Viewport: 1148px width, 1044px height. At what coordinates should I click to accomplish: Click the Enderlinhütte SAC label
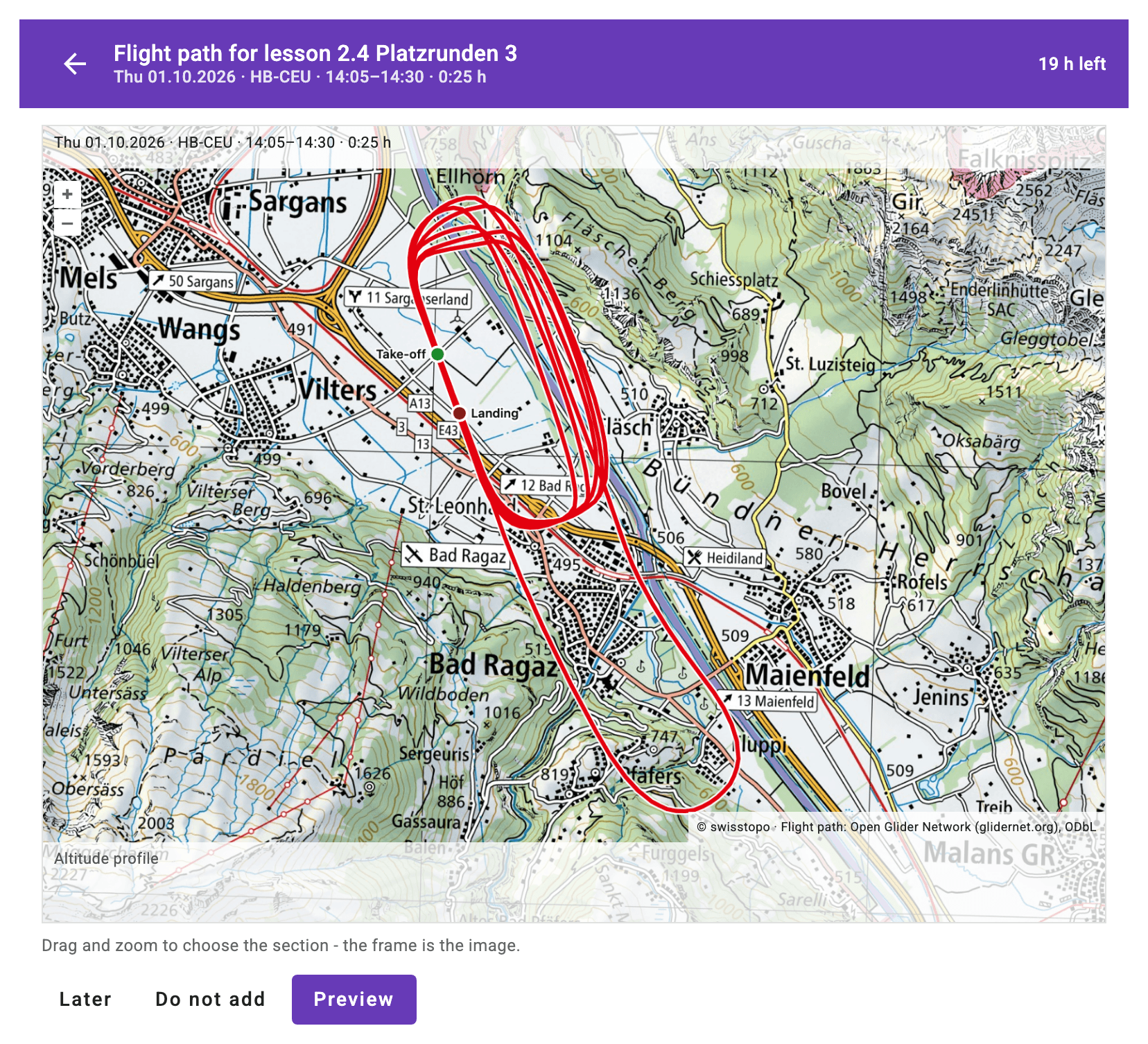pos(1000,299)
